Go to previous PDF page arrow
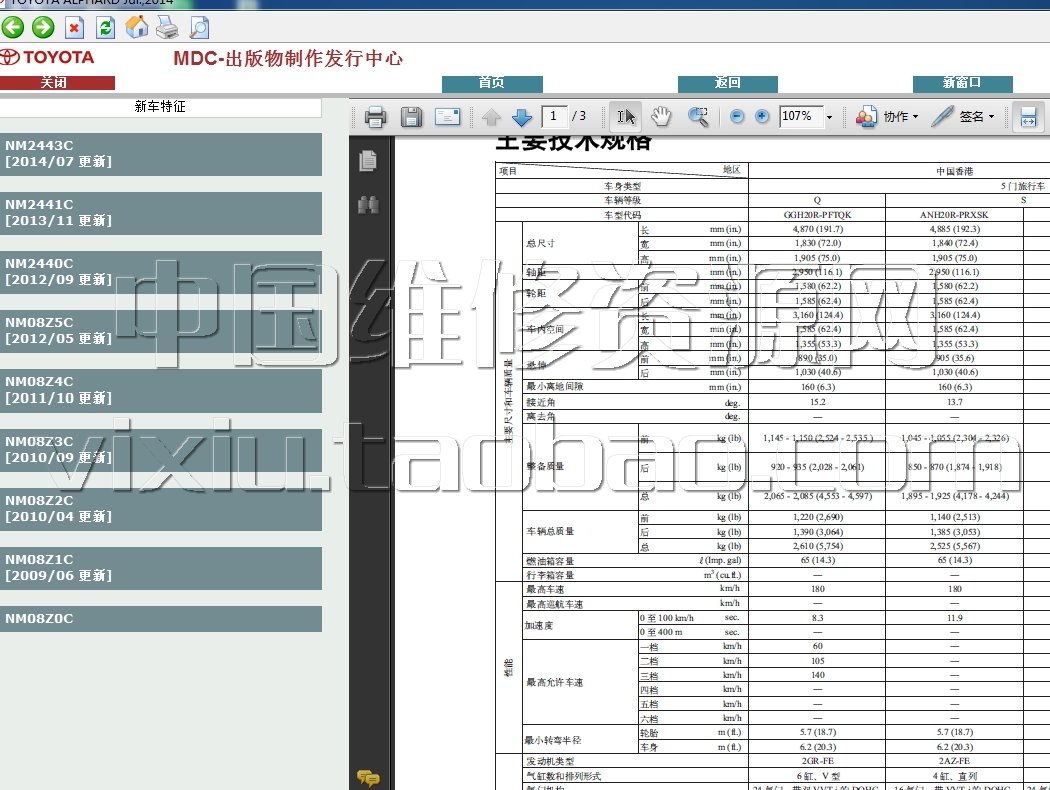The height and width of the screenshot is (790, 1050). tap(492, 117)
